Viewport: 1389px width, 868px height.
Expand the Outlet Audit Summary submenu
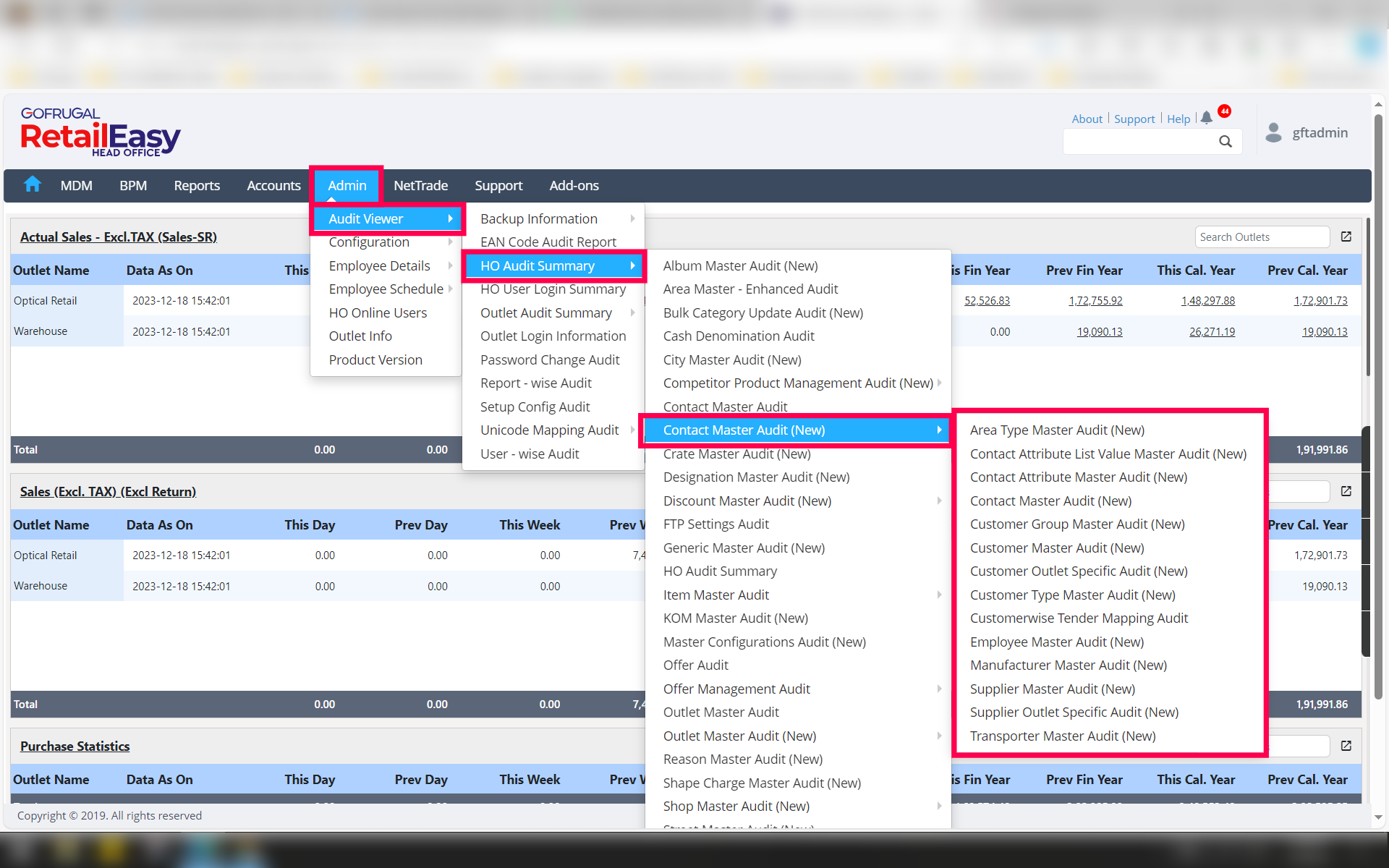click(x=546, y=312)
